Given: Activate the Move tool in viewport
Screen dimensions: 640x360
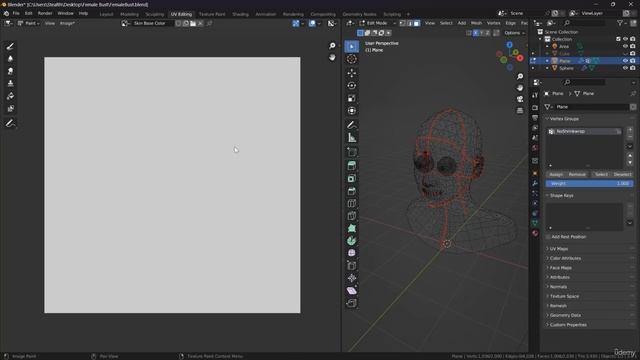Looking at the screenshot, I should coord(351,73).
